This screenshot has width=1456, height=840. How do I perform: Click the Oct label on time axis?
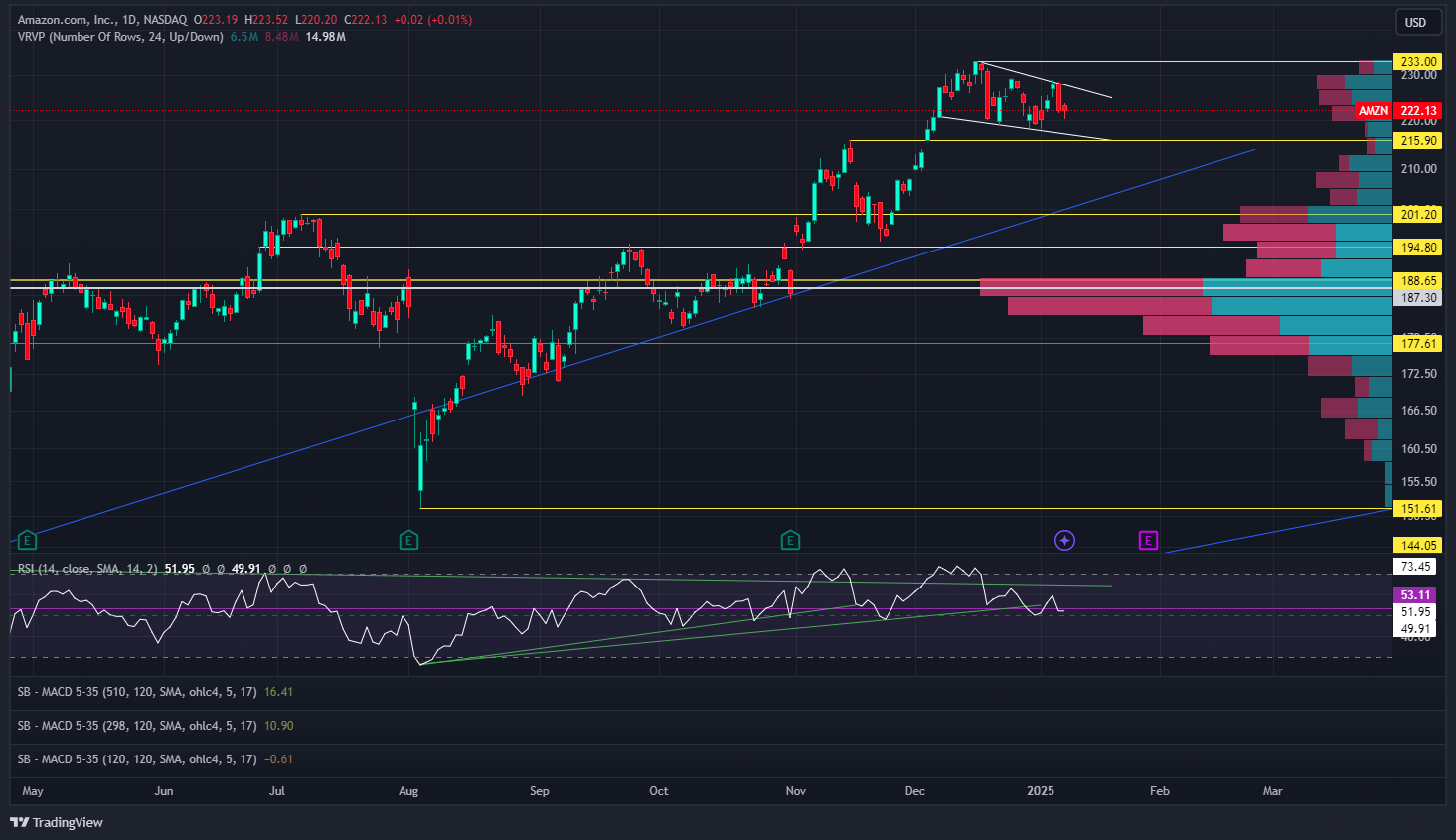click(x=658, y=792)
